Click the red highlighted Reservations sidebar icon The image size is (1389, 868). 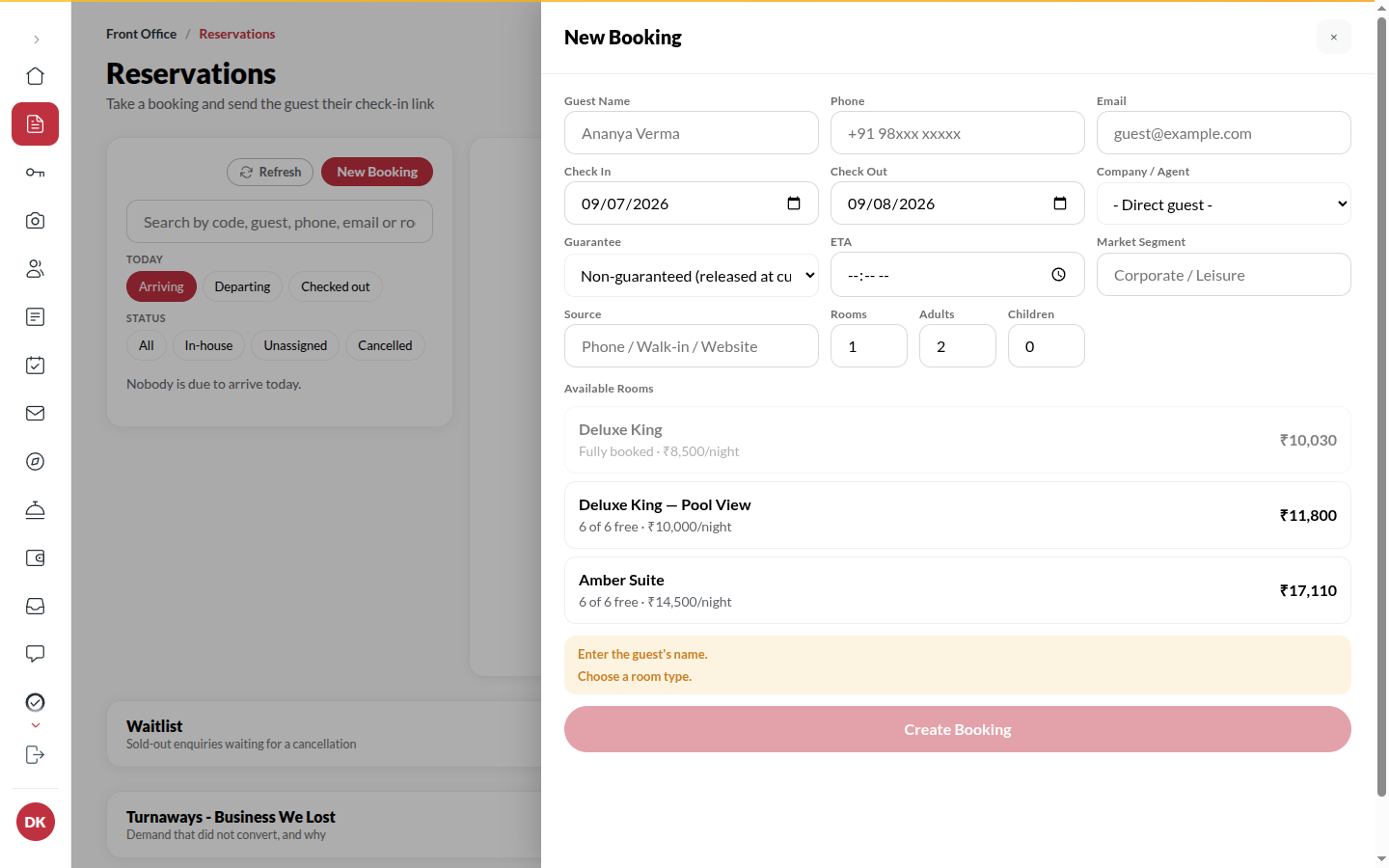click(x=36, y=124)
